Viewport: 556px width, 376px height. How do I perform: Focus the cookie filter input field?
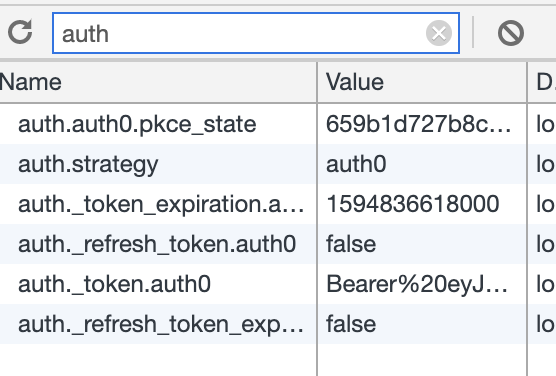(256, 33)
